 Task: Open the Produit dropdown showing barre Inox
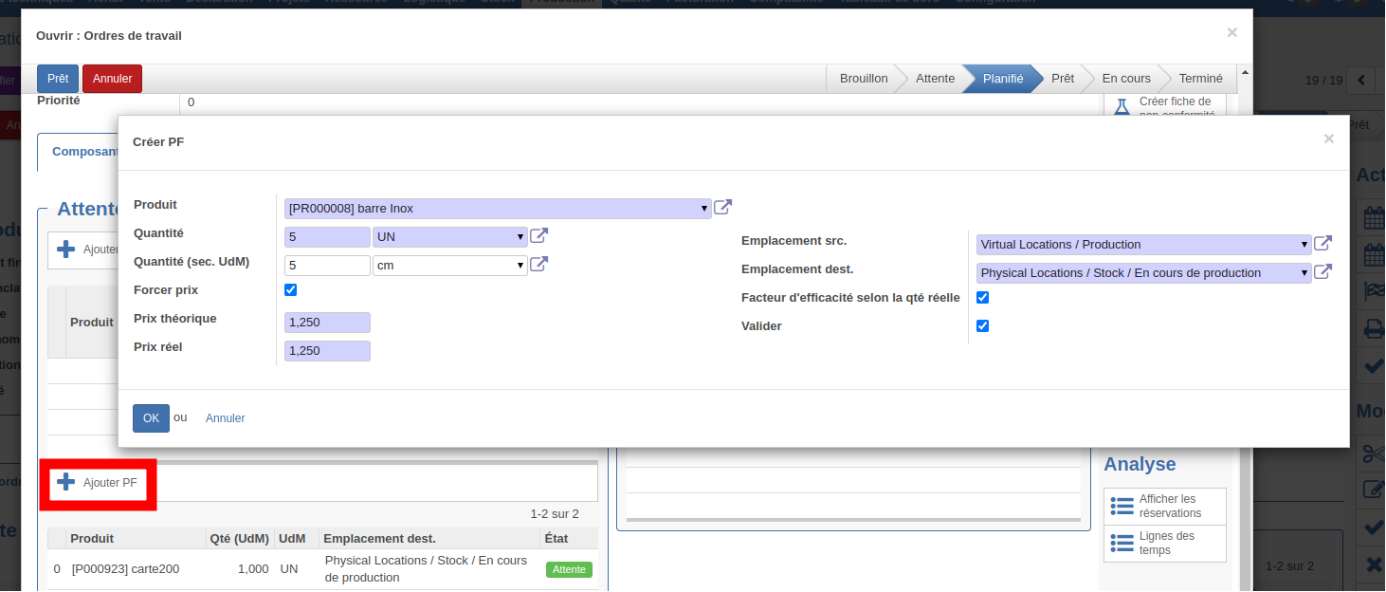point(498,208)
